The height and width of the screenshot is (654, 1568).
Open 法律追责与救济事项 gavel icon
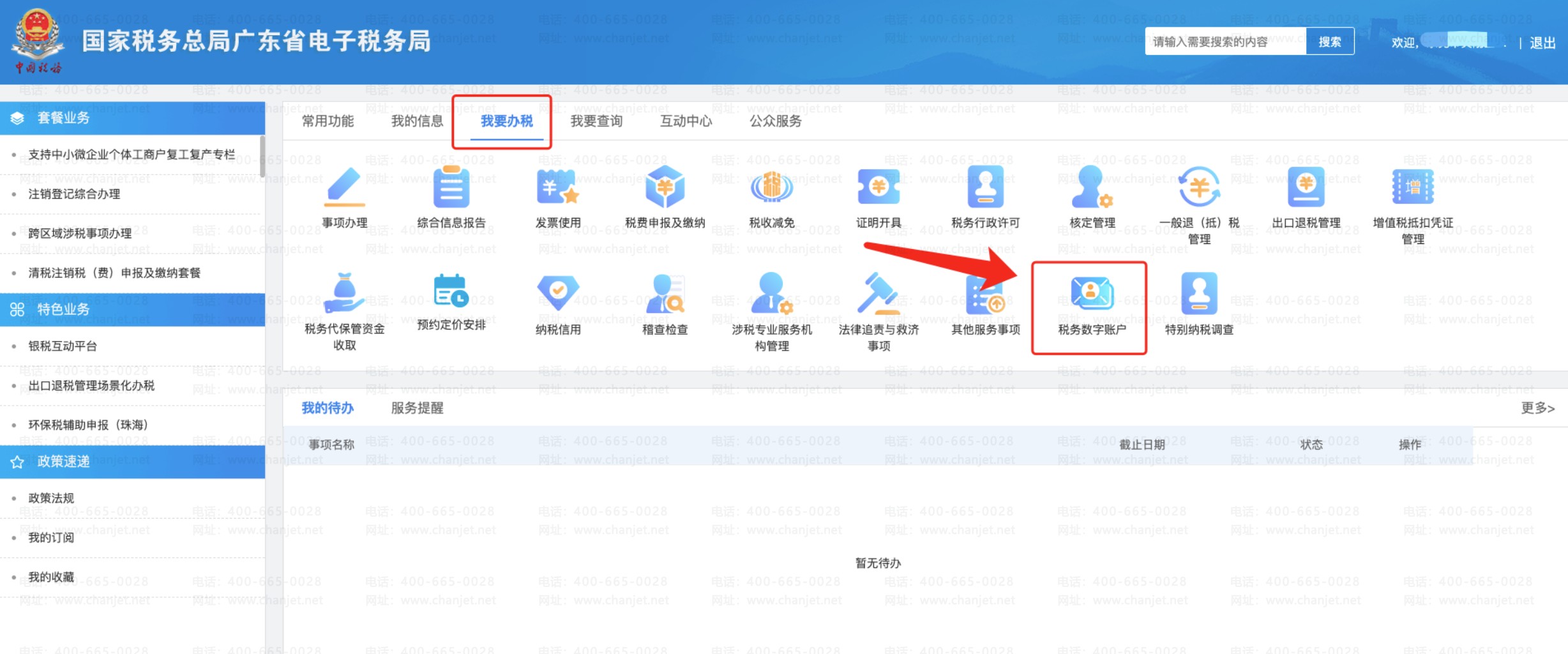pyautogui.click(x=878, y=294)
